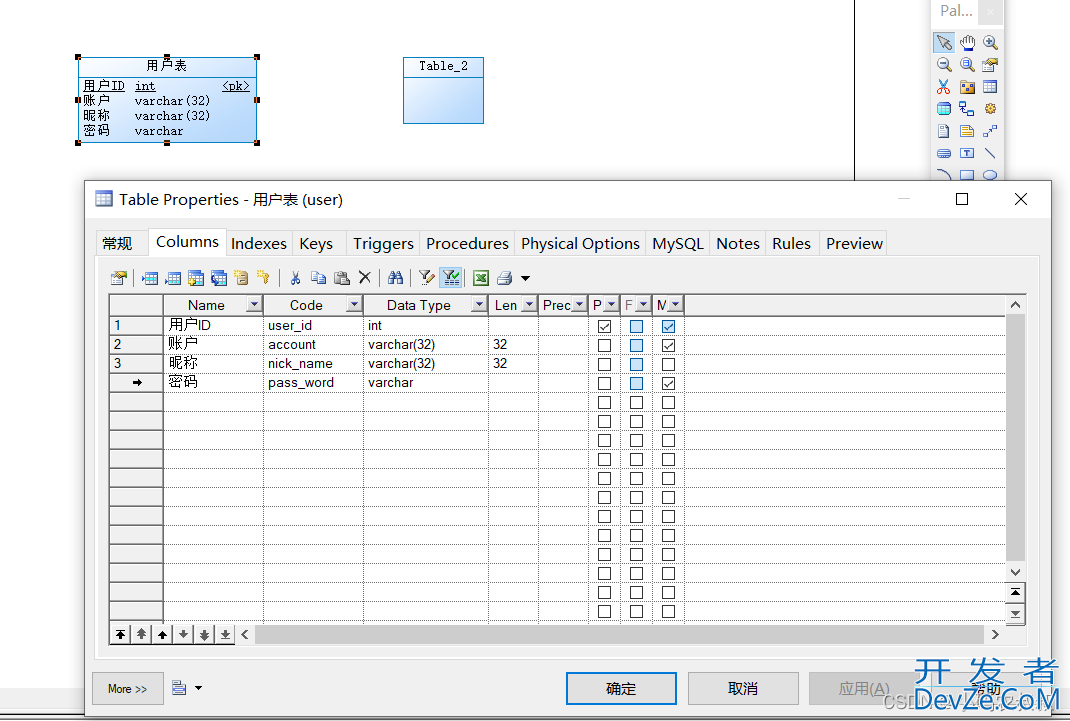Select the File tool in the palette
This screenshot has height=721, width=1070.
click(x=944, y=131)
